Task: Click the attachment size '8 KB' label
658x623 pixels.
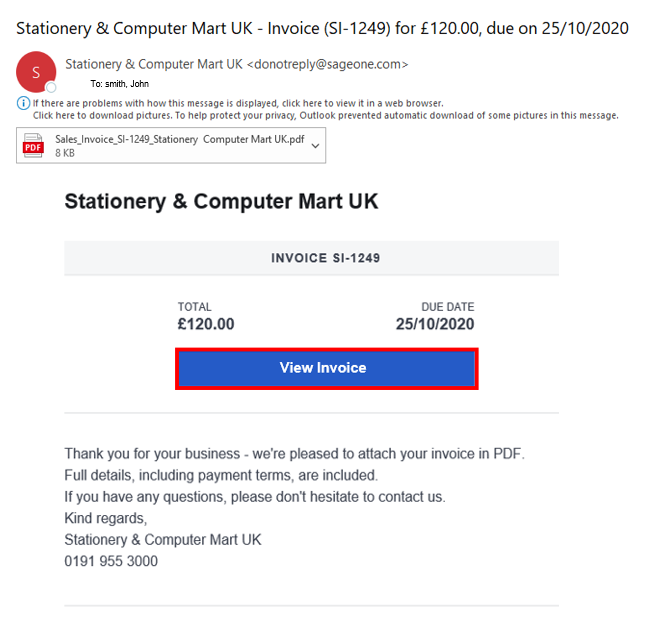Action: click(x=67, y=154)
